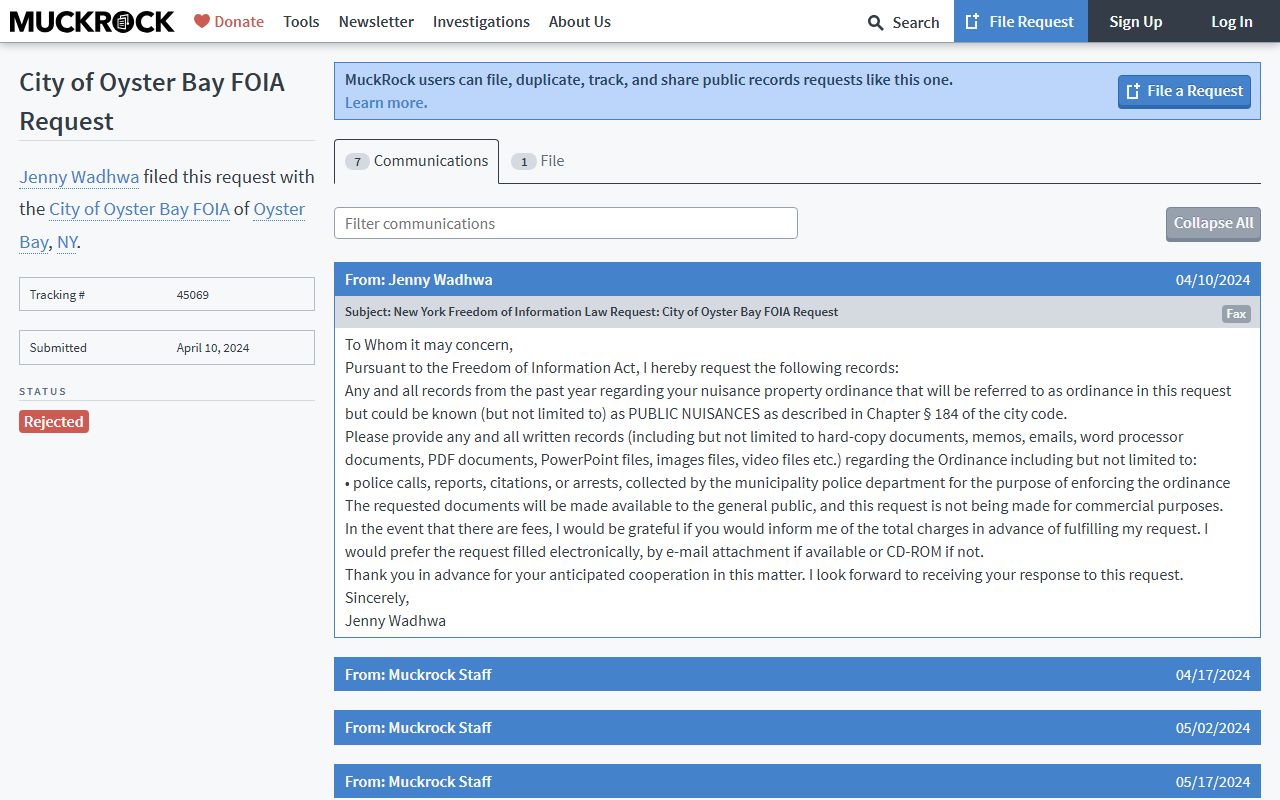Expand the Muckrock Staff message from 05/17/2024
This screenshot has height=800, width=1280.
(x=796, y=781)
